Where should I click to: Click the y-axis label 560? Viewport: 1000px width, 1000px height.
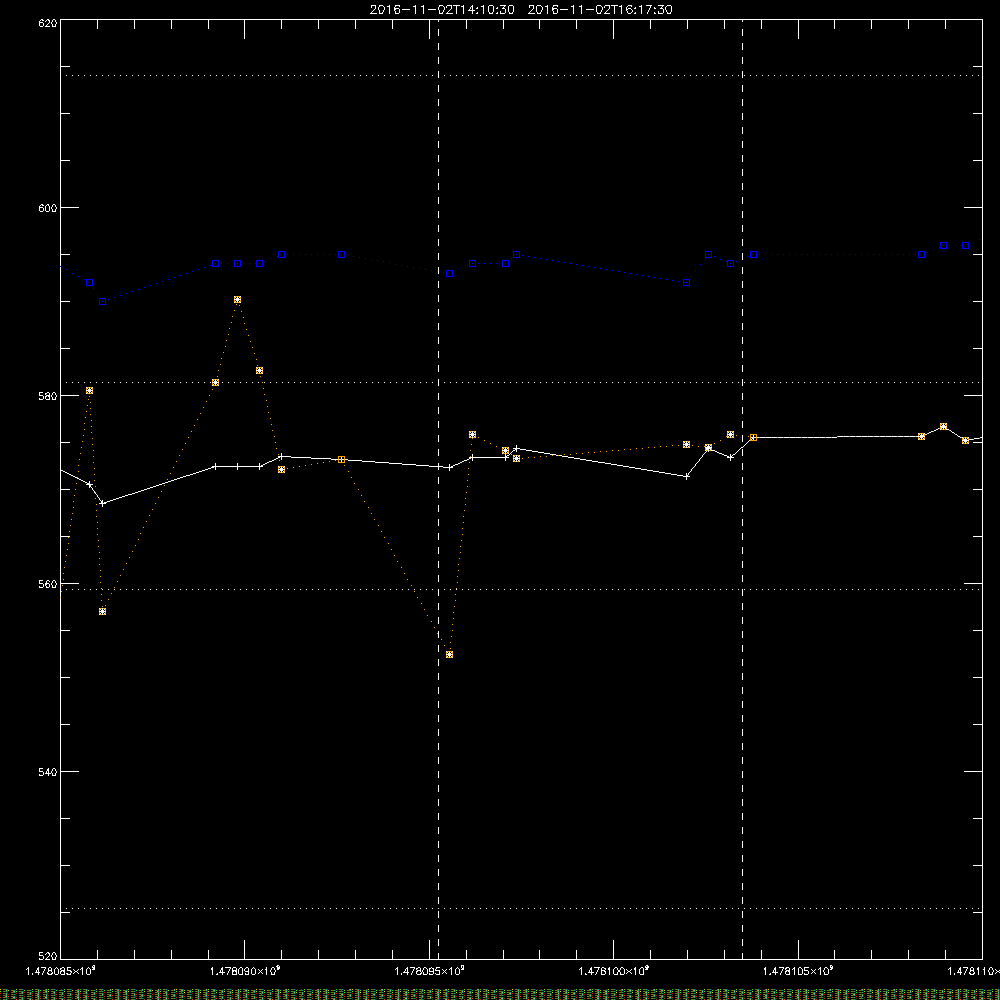[x=49, y=584]
